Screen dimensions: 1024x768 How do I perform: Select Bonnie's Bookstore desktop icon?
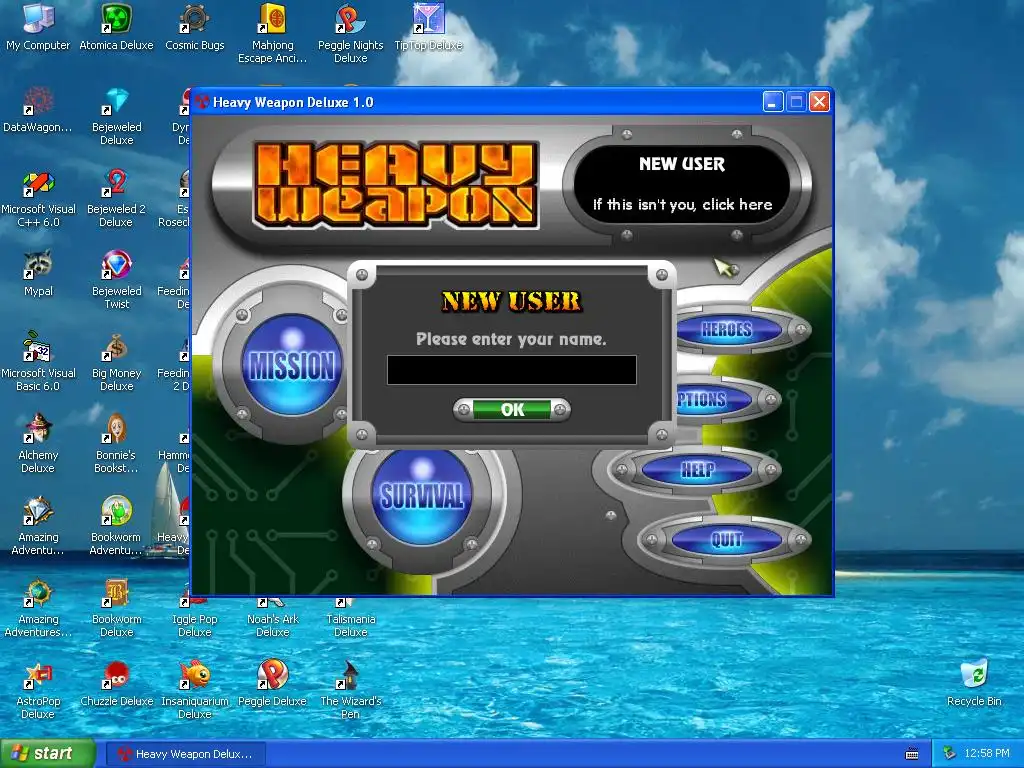point(116,444)
